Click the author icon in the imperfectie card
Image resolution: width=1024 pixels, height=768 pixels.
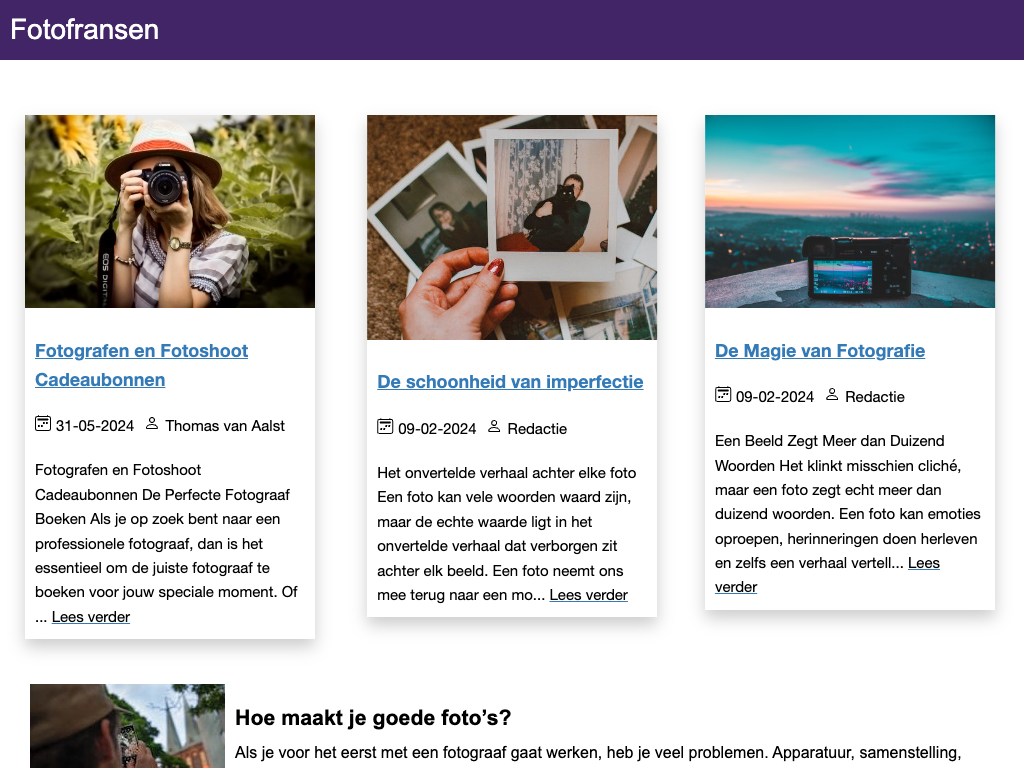click(494, 427)
